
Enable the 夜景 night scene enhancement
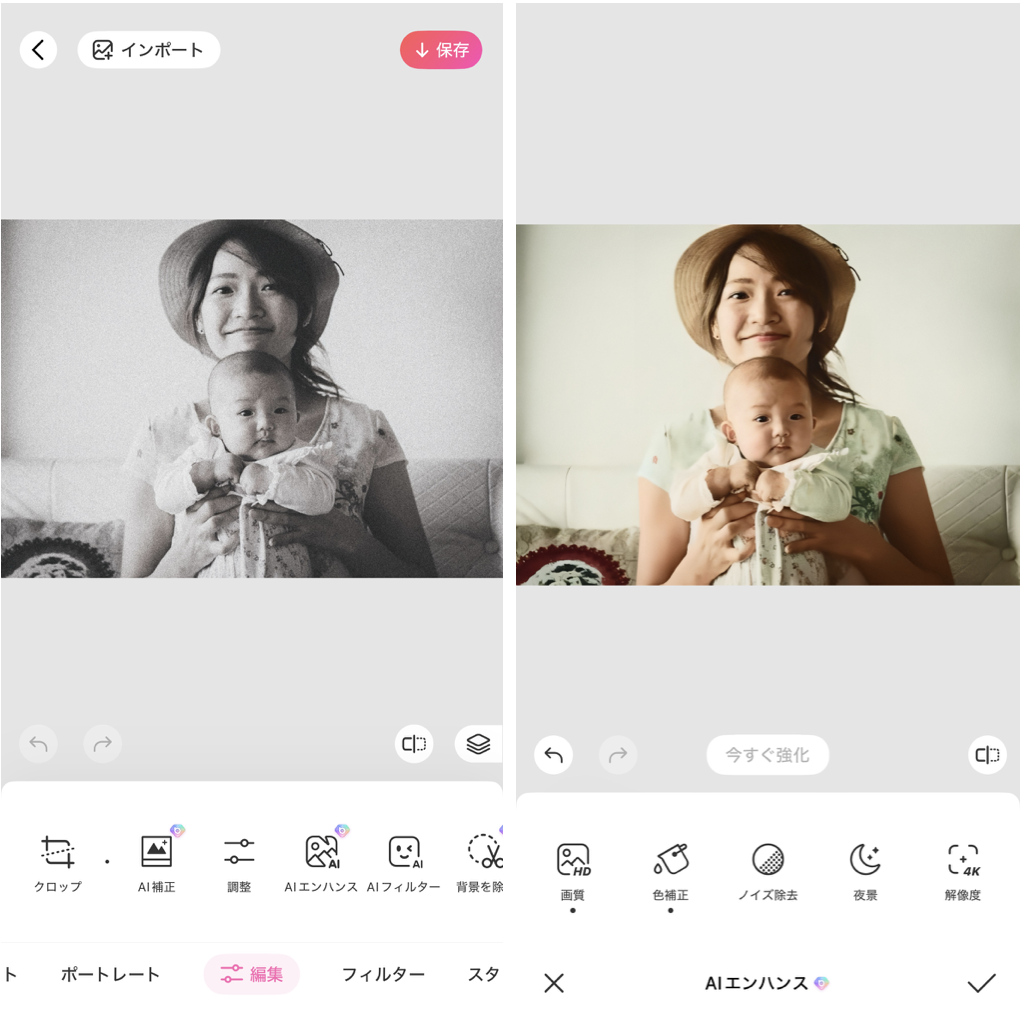(x=864, y=865)
